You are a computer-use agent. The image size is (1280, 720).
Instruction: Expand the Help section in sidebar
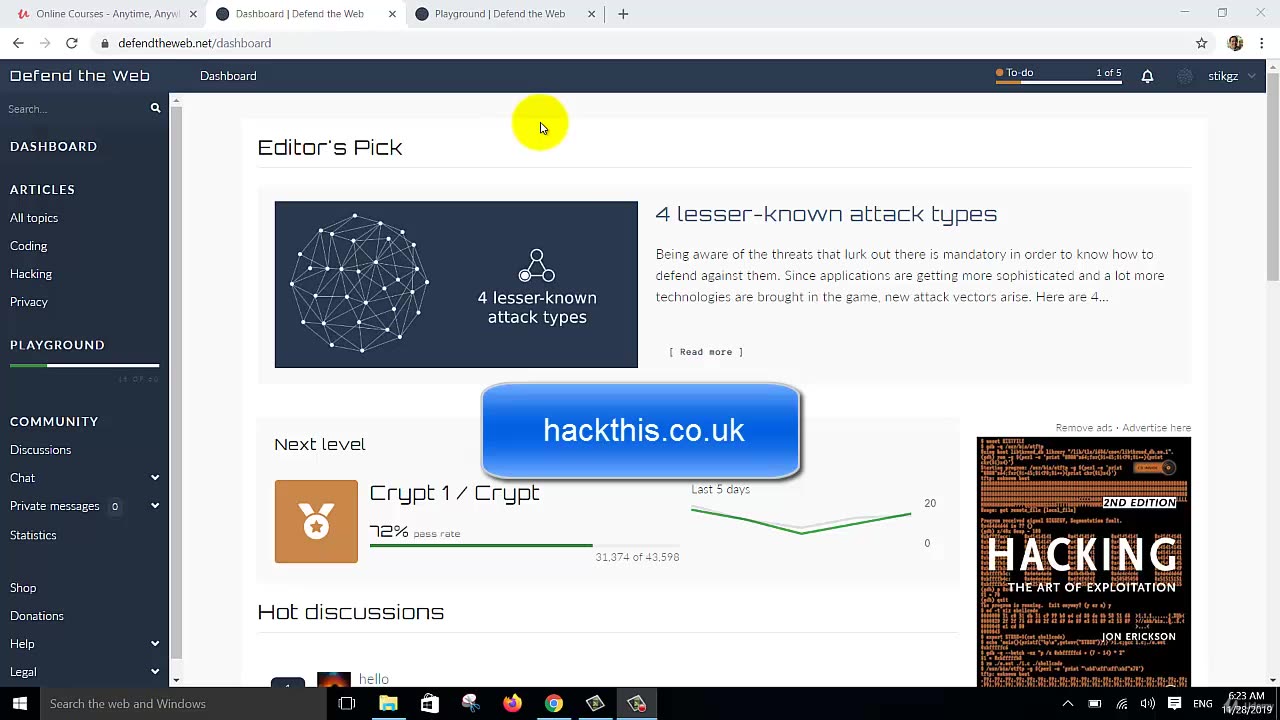click(x=155, y=644)
